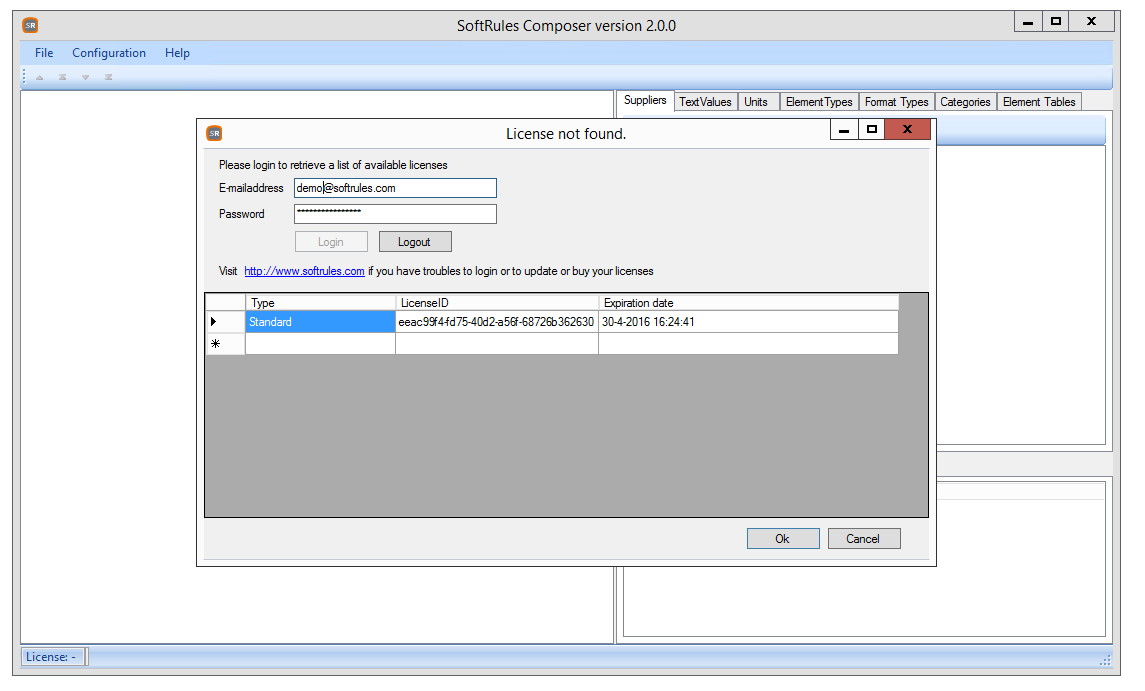The height and width of the screenshot is (691, 1145).
Task: Click the toolbar grip handle
Action: point(25,77)
